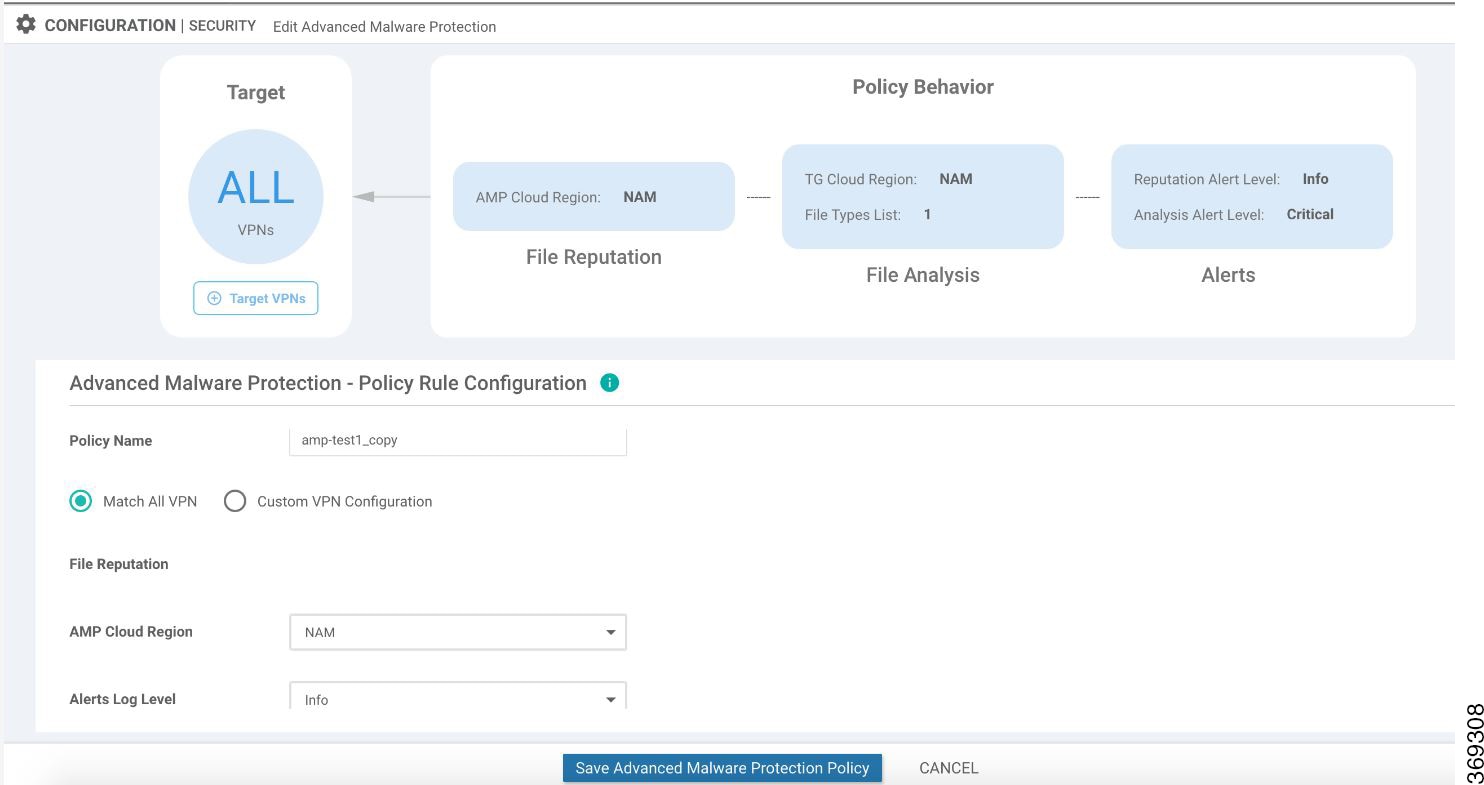Click the ALL VPNs target circle
This screenshot has height=785, width=1484.
tap(256, 197)
